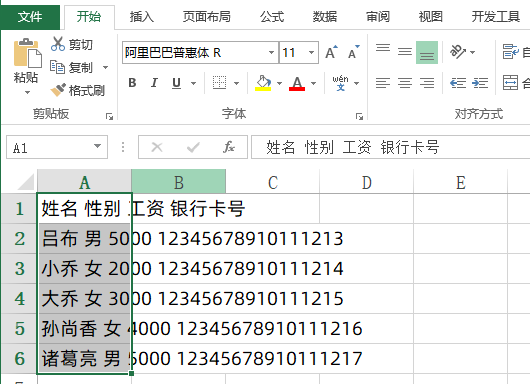The width and height of the screenshot is (530, 384).
Task: Expand text orientation dropdown arrow
Action: 473,52
